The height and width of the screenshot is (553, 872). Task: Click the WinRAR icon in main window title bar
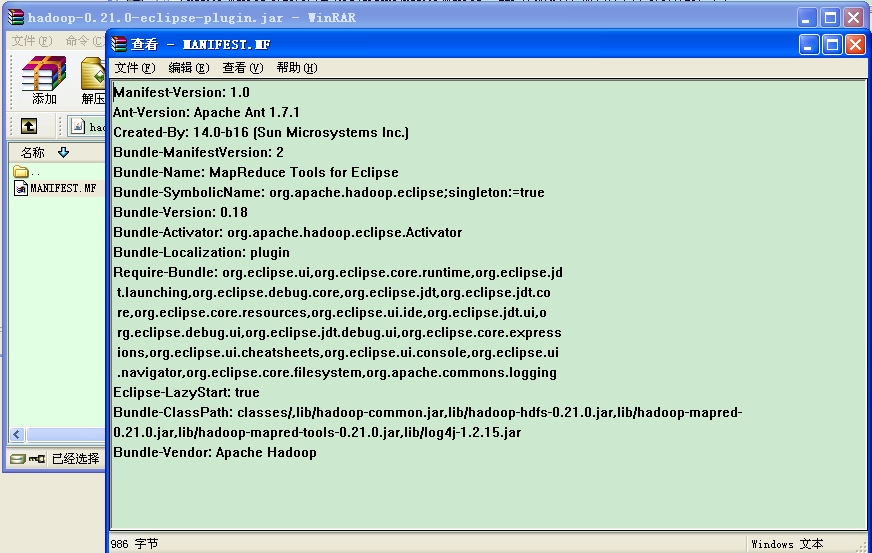pos(16,17)
